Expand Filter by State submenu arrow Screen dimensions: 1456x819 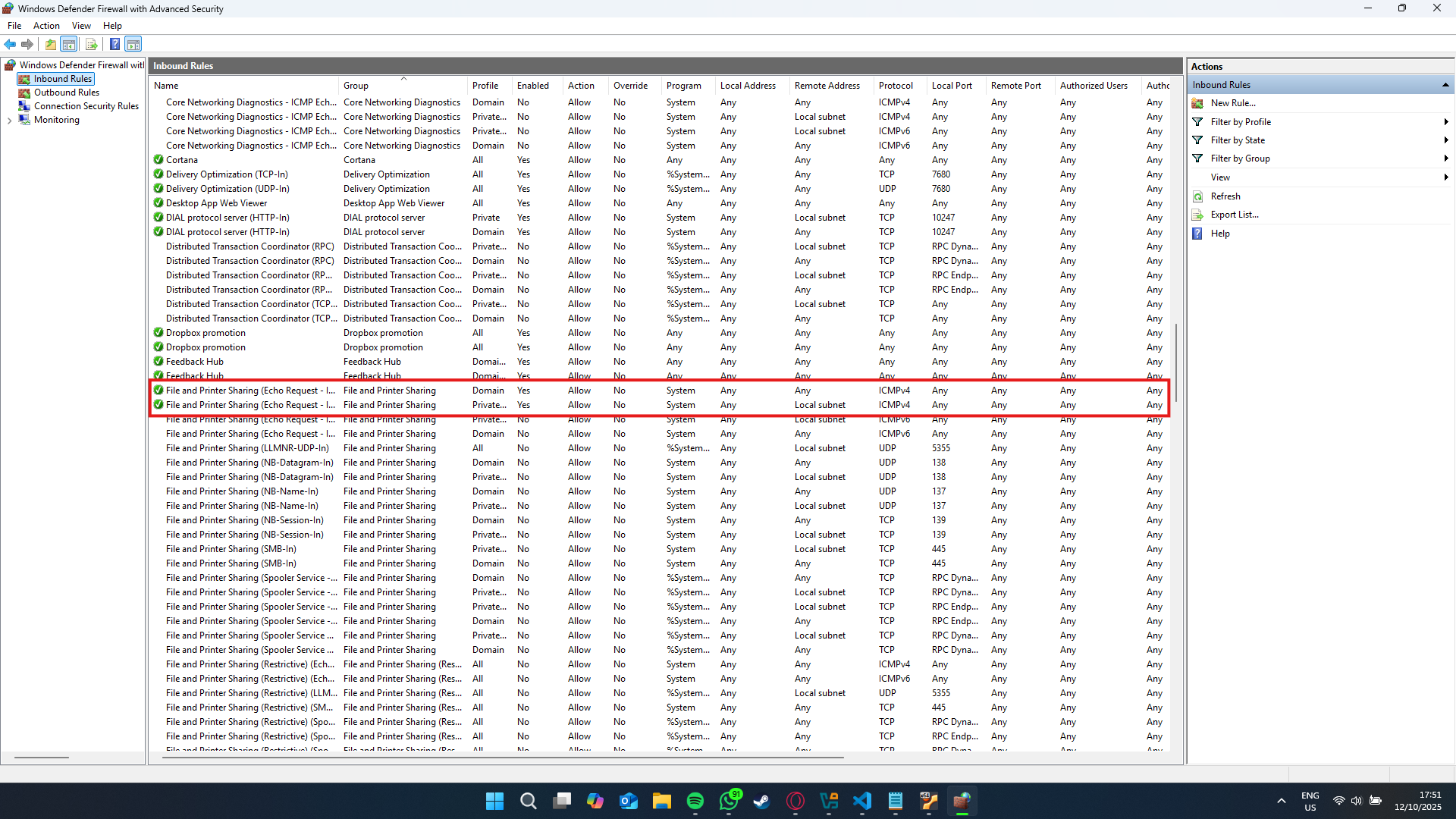pos(1446,140)
